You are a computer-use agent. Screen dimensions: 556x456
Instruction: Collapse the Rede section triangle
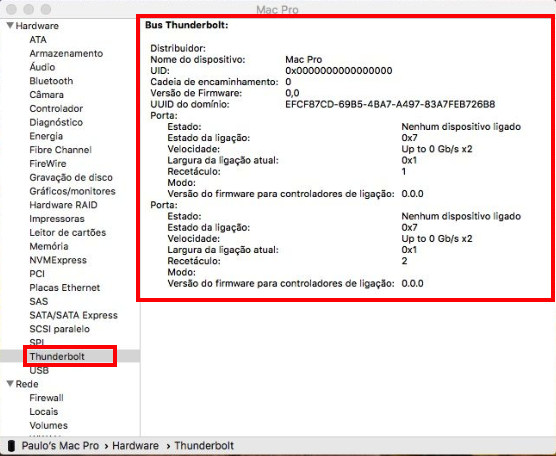10,384
